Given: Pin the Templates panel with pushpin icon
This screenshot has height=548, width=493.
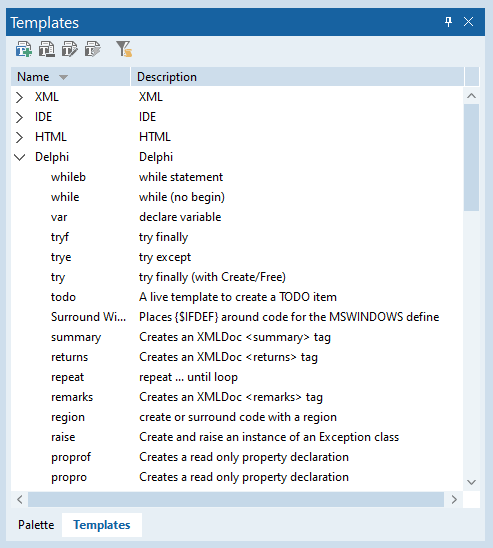Looking at the screenshot, I should 449,22.
